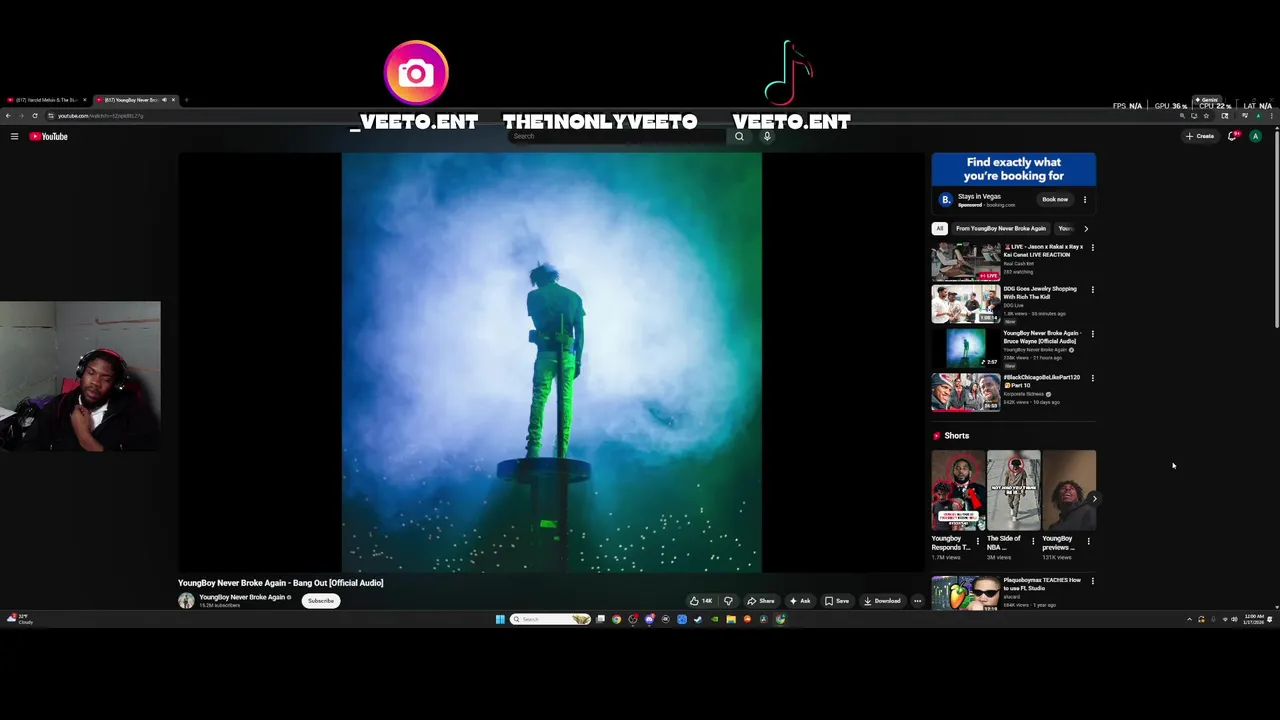Open 'The Side of NBA' short

pos(1013,490)
